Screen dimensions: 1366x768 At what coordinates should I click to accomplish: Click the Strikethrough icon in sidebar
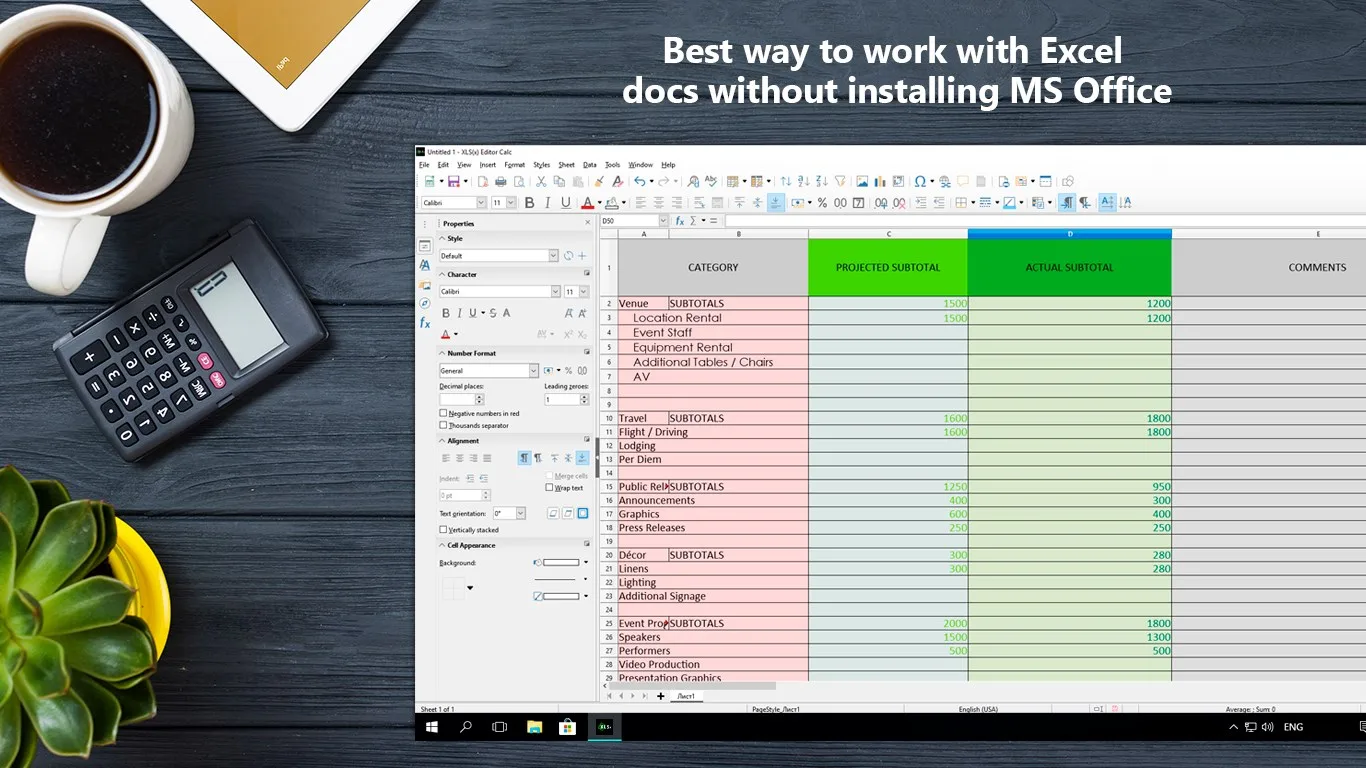click(x=493, y=313)
